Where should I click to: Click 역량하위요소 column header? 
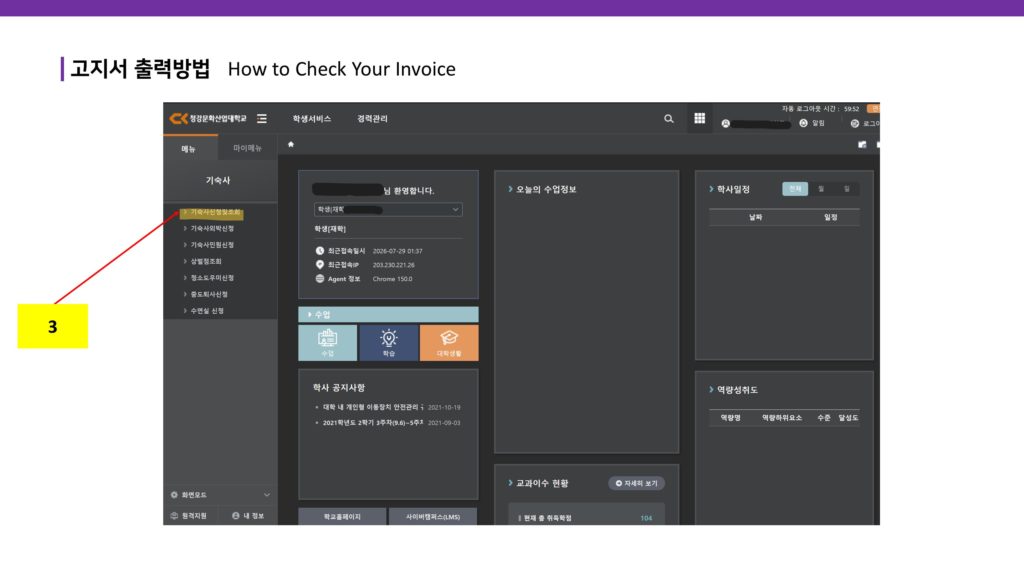click(x=782, y=417)
